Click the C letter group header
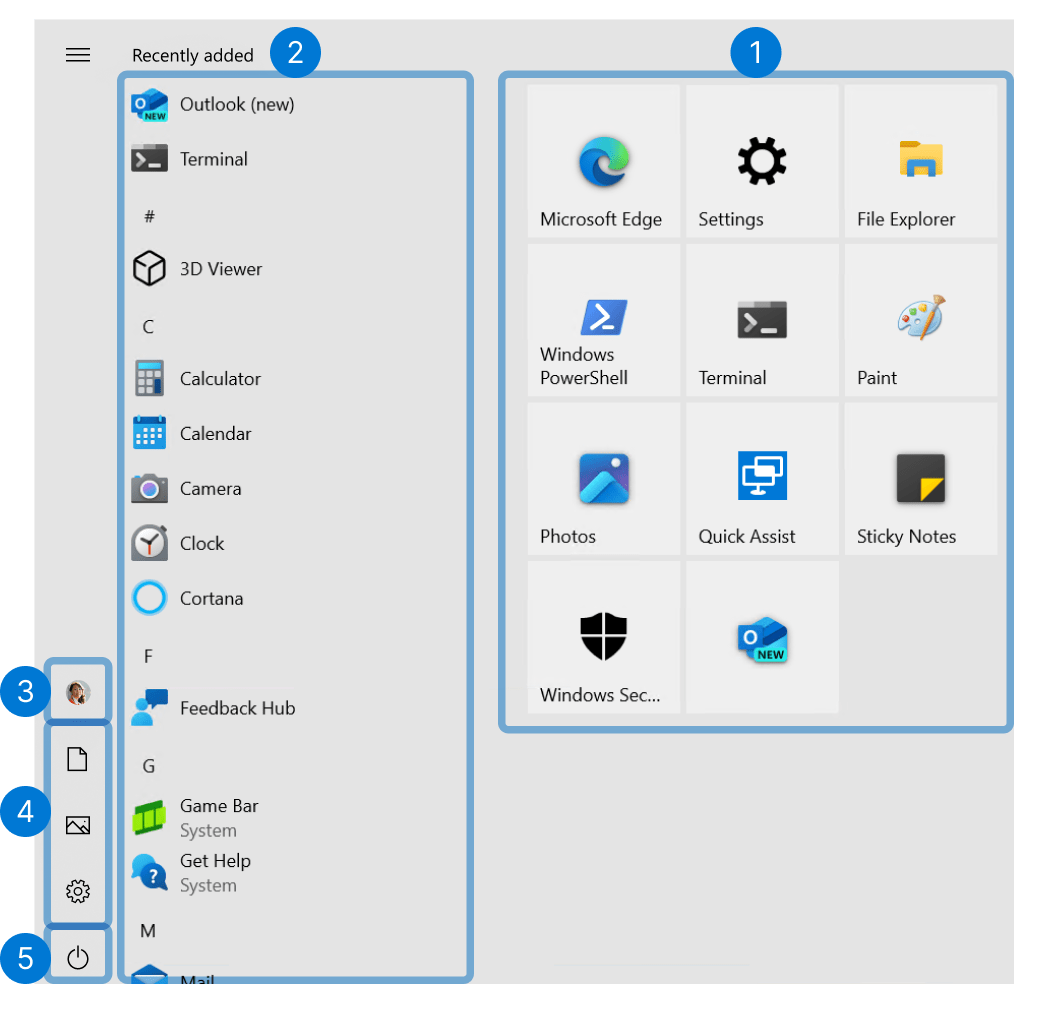The height and width of the screenshot is (1010, 1038). (x=148, y=326)
